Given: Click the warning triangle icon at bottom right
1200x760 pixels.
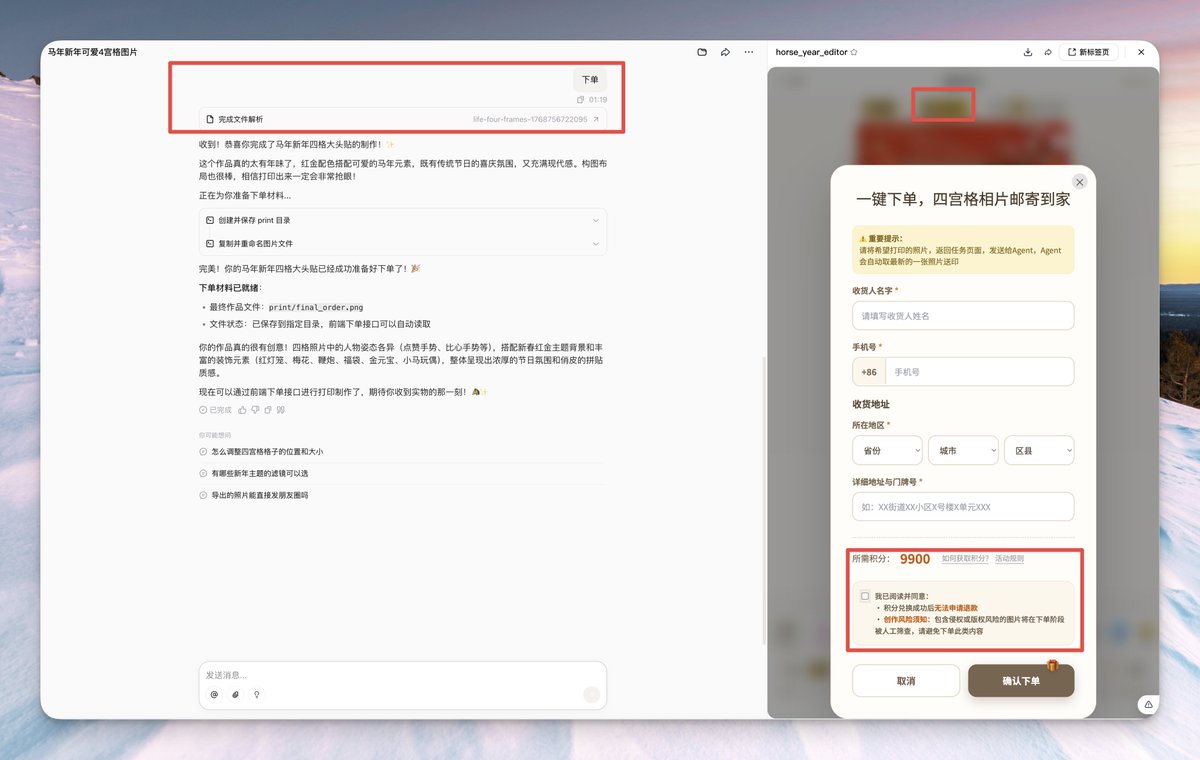Looking at the screenshot, I should point(1148,705).
